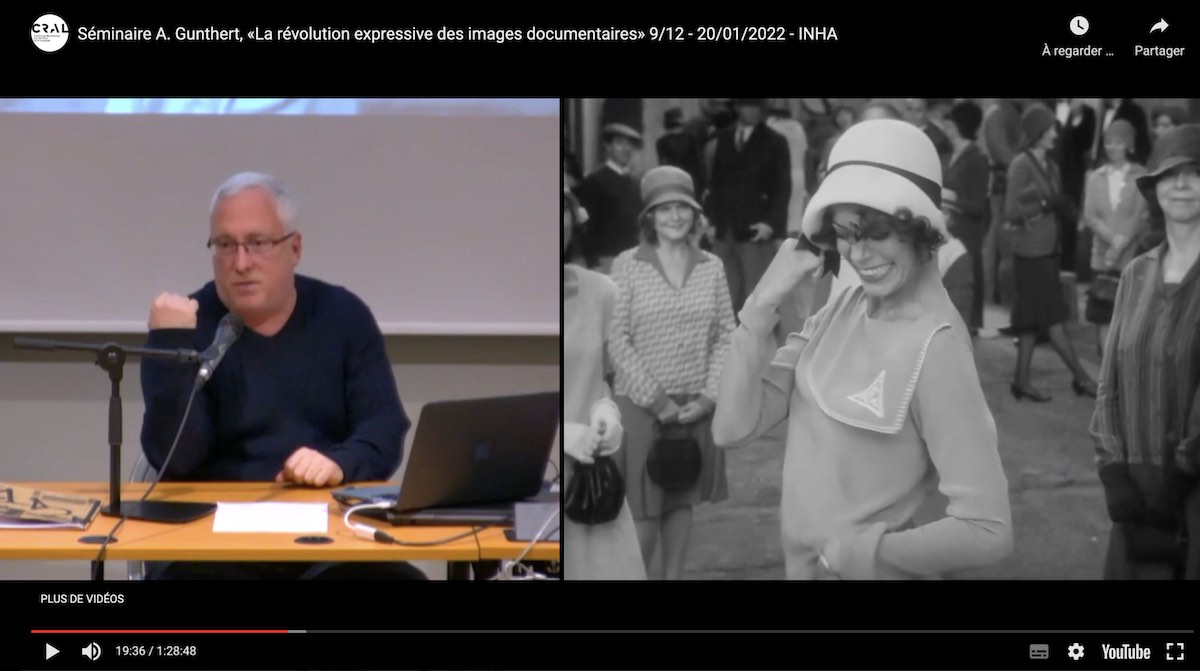Click the Partager label
The image size is (1200, 671).
[x=1159, y=51]
